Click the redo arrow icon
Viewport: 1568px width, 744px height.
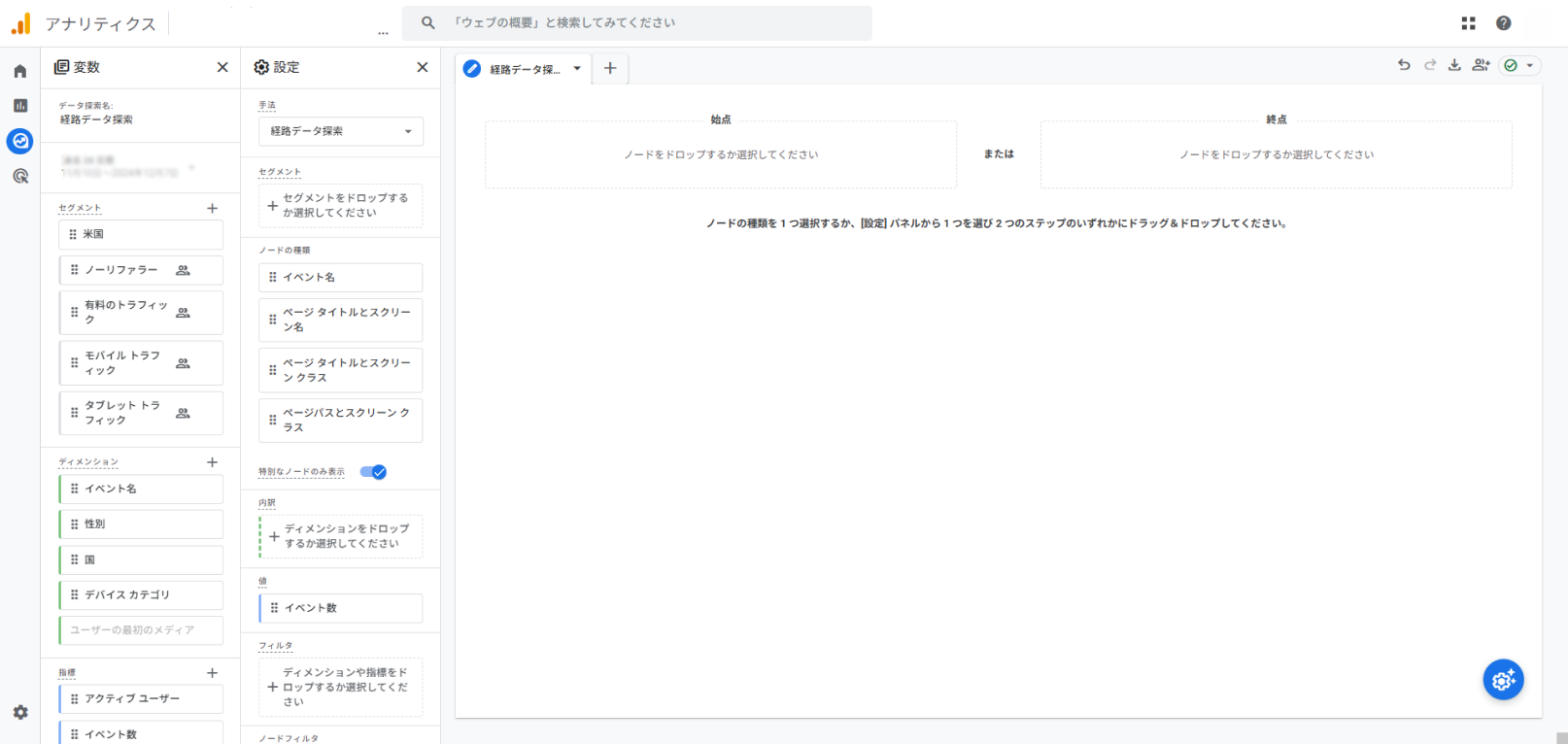click(x=1430, y=65)
